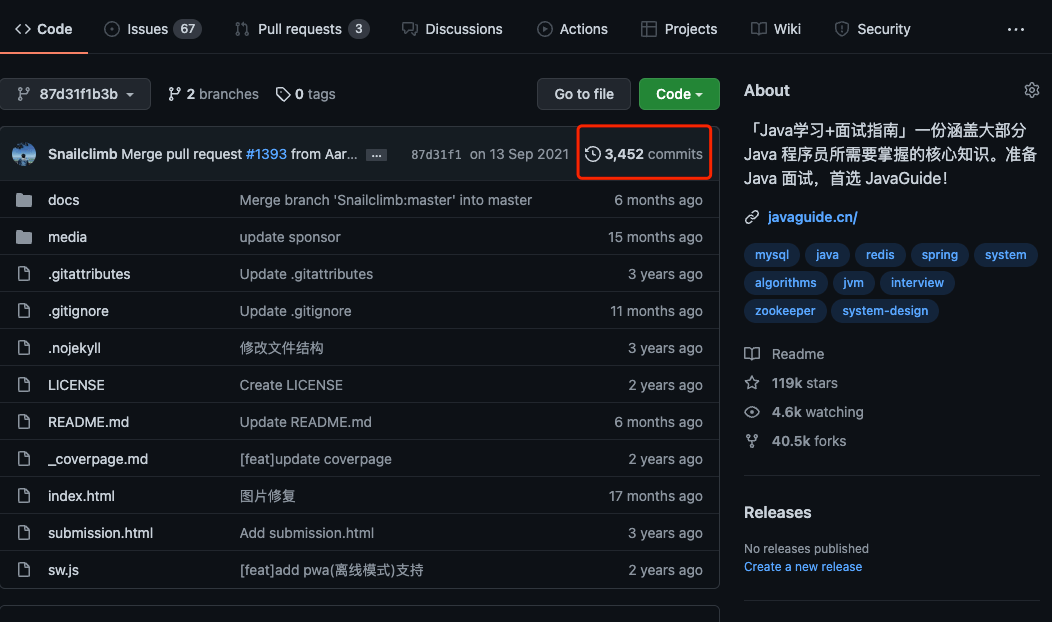
Task: Open the LICENSE file
Action: click(76, 385)
